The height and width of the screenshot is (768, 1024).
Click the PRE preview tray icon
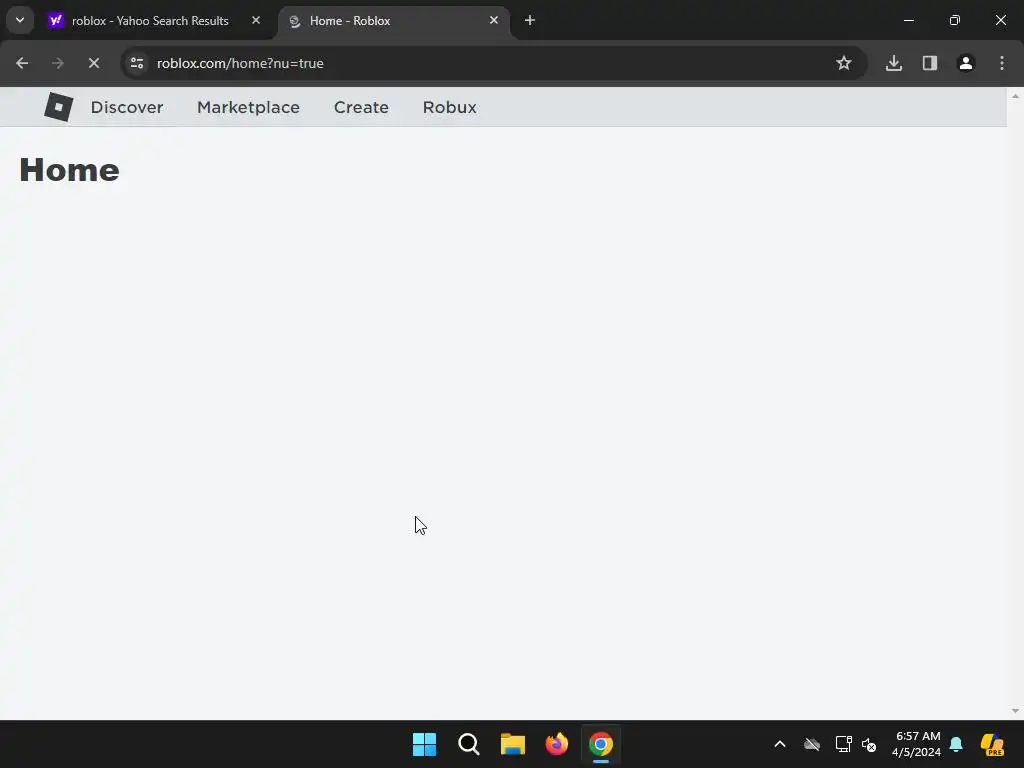click(x=993, y=744)
